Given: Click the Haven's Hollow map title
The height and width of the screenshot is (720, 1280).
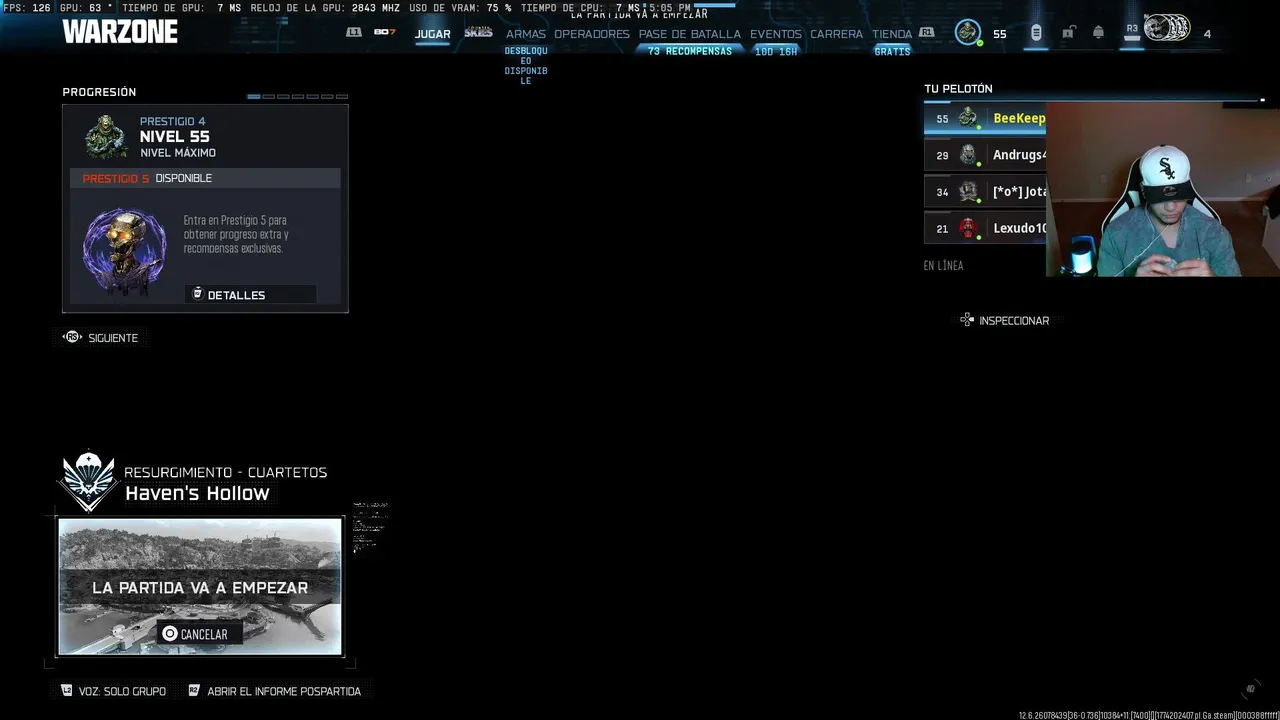Looking at the screenshot, I should pyautogui.click(x=197, y=494).
